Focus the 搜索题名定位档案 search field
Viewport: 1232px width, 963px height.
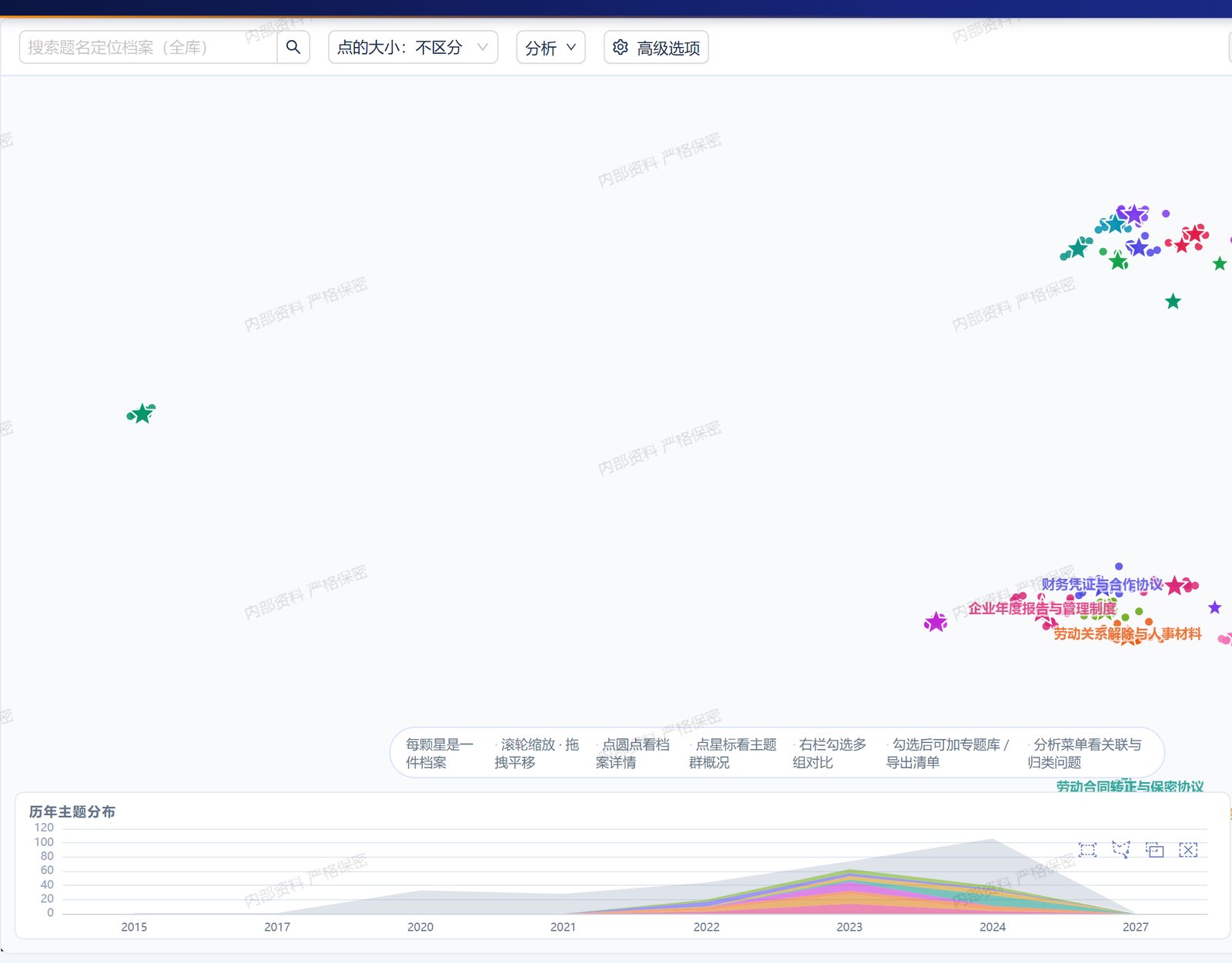[148, 47]
